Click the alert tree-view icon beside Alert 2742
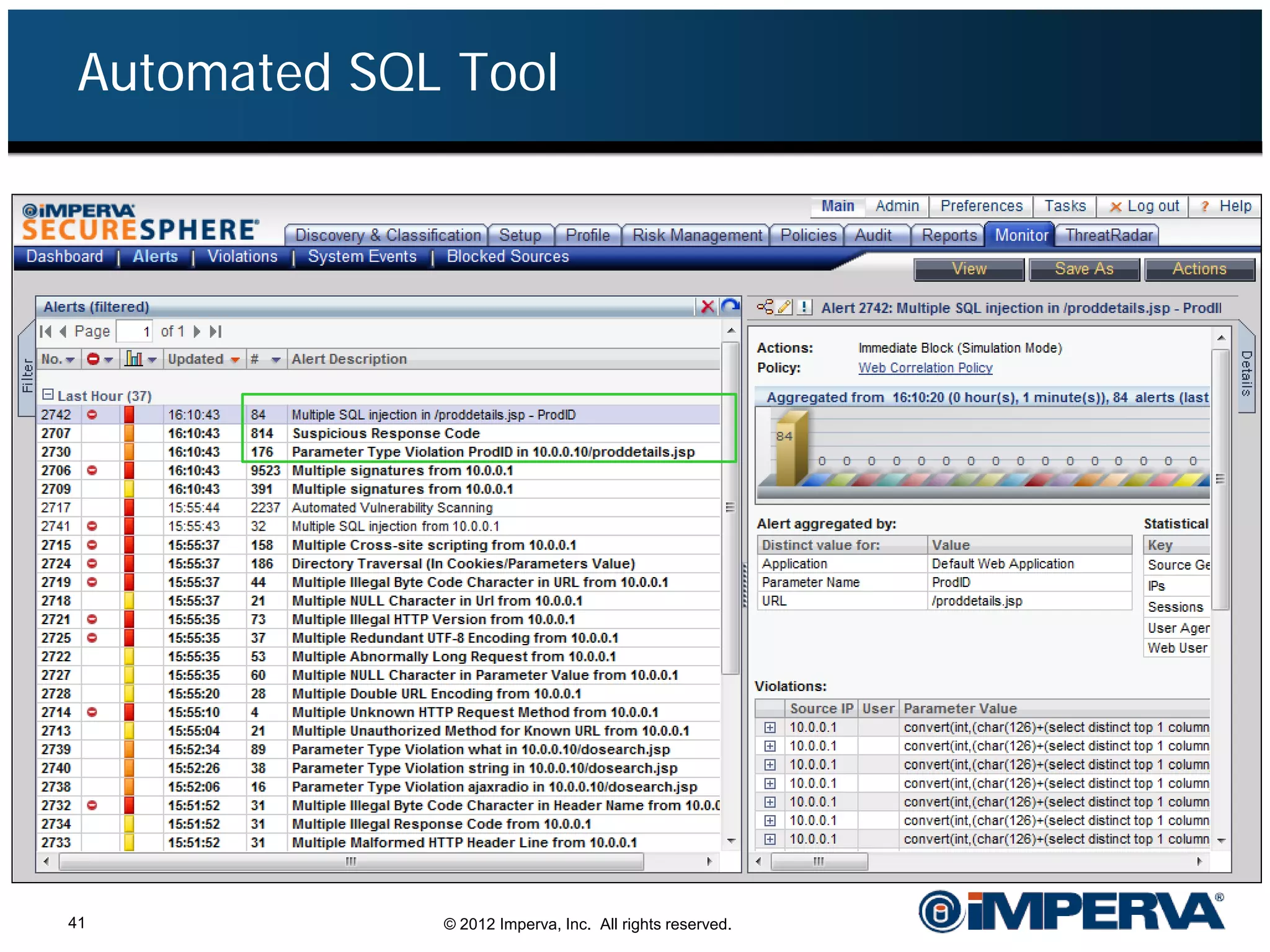Image resolution: width=1270 pixels, height=952 pixels. [765, 307]
